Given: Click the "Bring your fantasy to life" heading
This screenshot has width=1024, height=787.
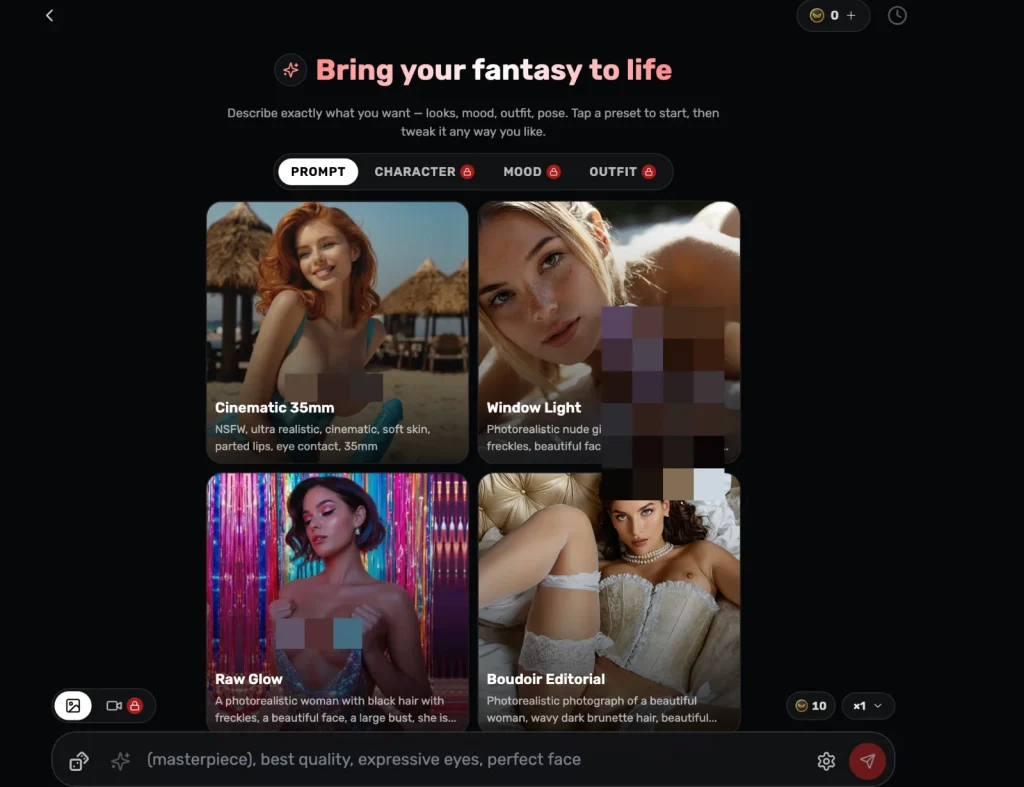Looking at the screenshot, I should point(493,70).
